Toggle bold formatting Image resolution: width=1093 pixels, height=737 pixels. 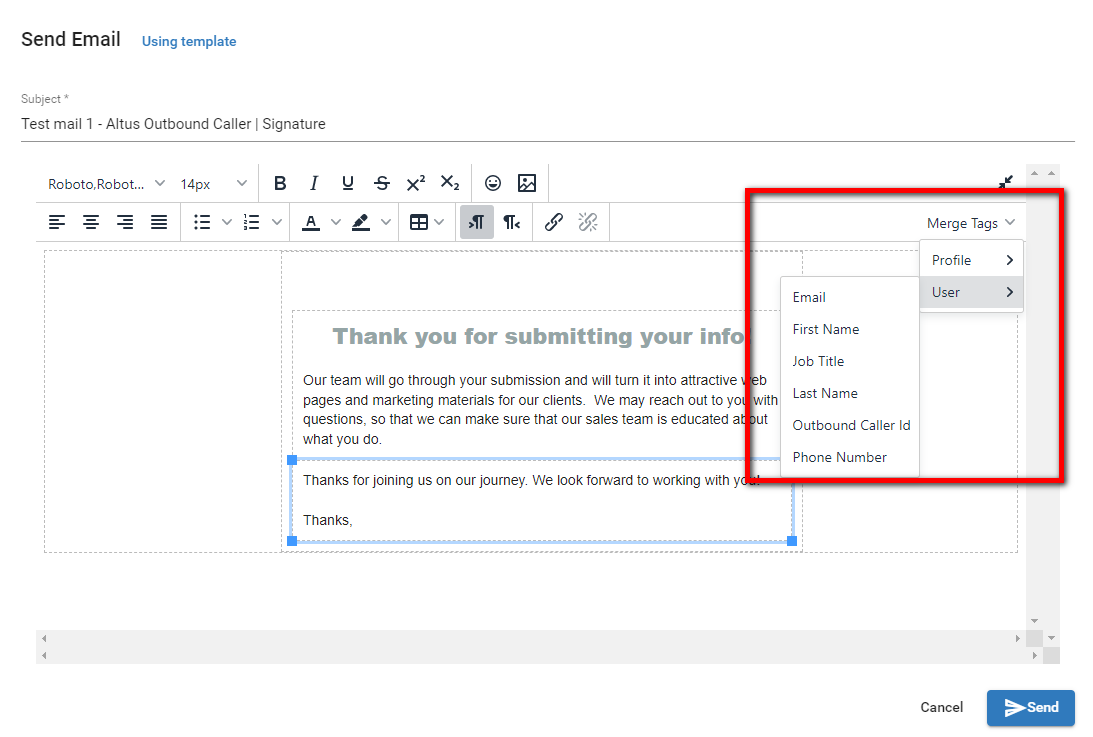click(280, 183)
